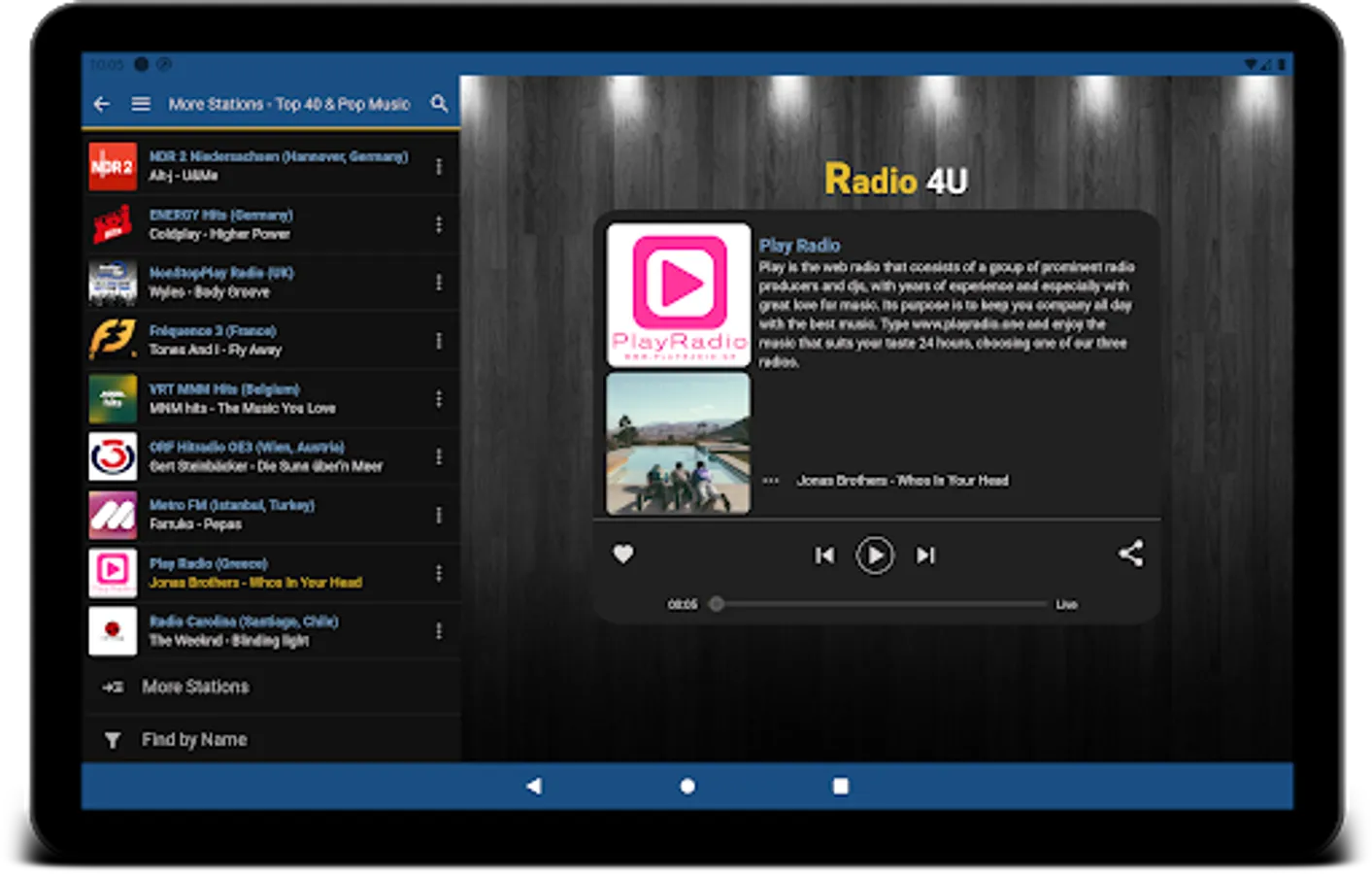Click The Weeknd - Blinding light text

(x=229, y=641)
